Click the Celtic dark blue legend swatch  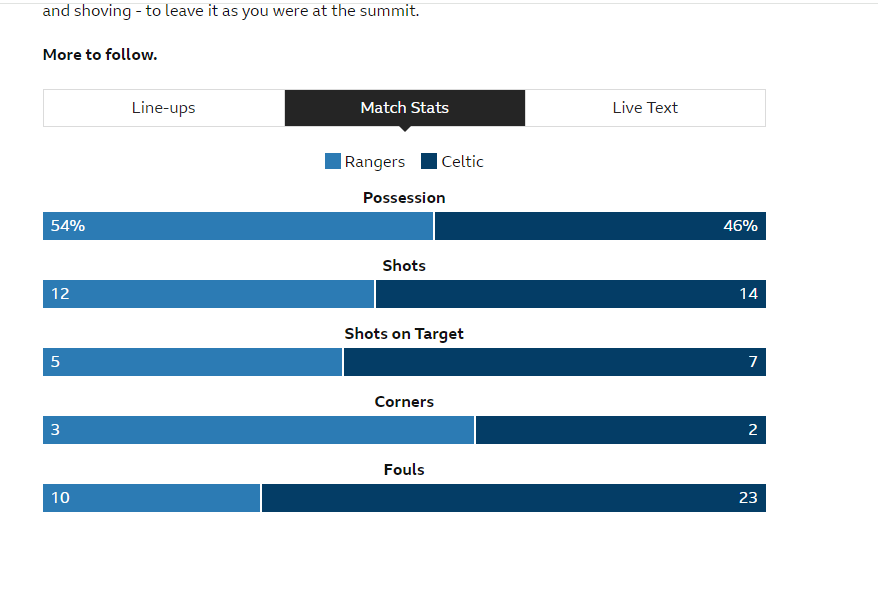pyautogui.click(x=429, y=161)
